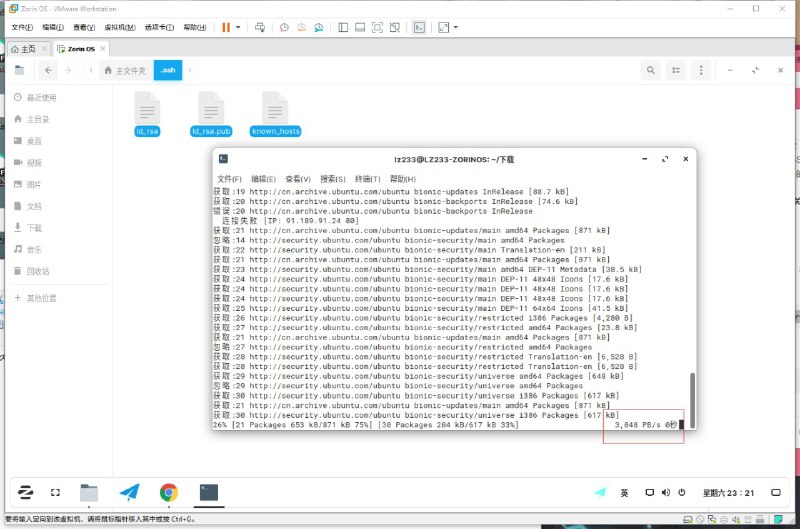Launch Telegram from the taskbar
Image resolution: width=800 pixels, height=529 pixels.
point(129,493)
